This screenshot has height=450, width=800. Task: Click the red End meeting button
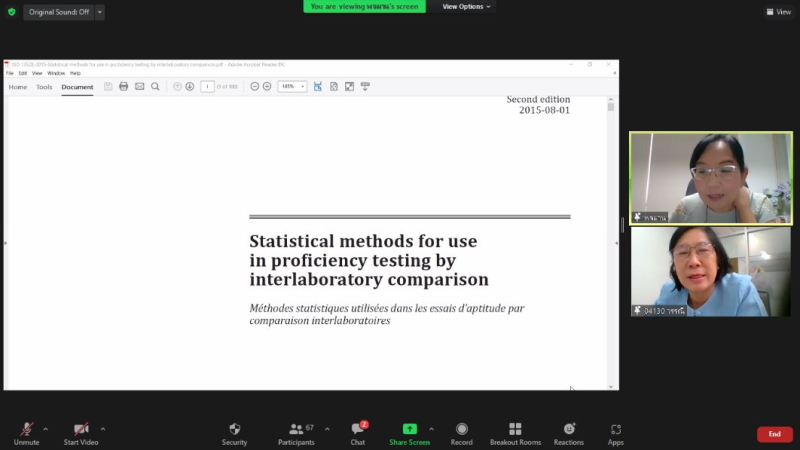point(774,434)
